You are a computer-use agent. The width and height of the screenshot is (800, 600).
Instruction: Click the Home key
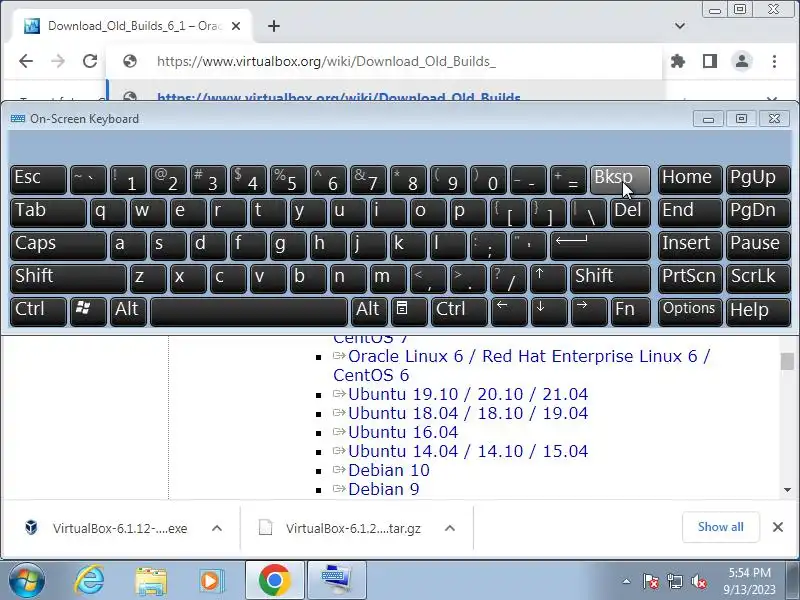coord(690,180)
